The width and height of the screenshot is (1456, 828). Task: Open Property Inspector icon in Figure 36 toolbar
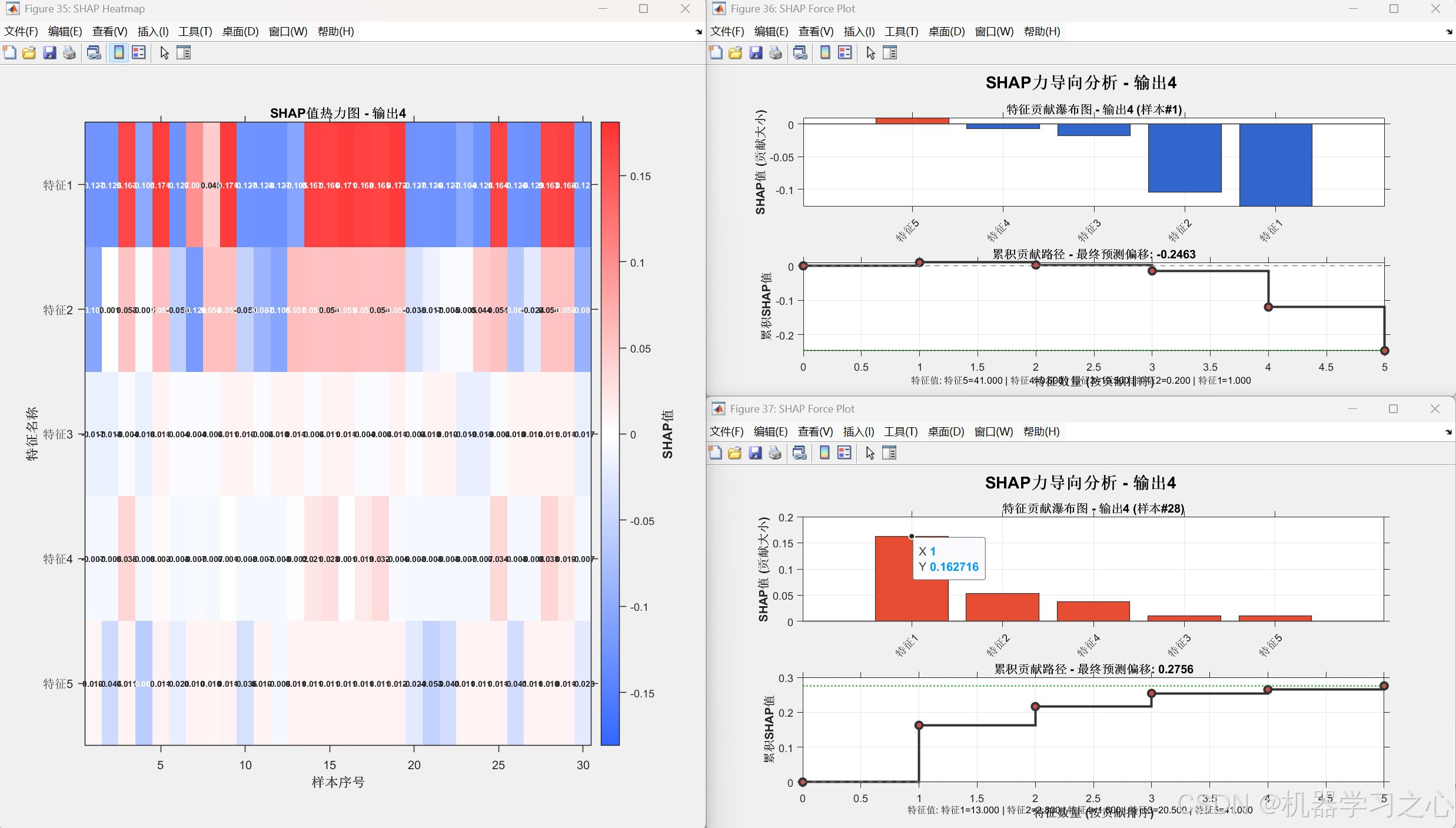[x=890, y=53]
